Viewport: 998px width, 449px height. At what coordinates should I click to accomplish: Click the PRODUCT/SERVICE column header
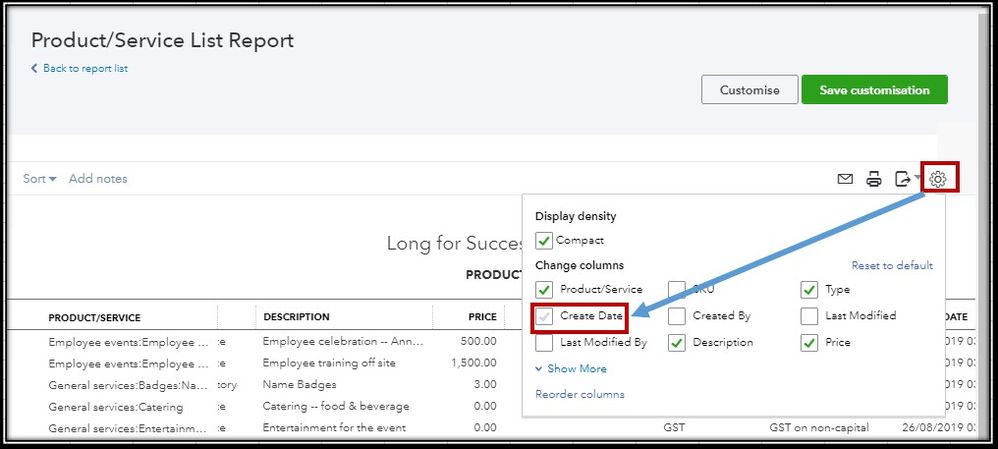click(x=94, y=317)
